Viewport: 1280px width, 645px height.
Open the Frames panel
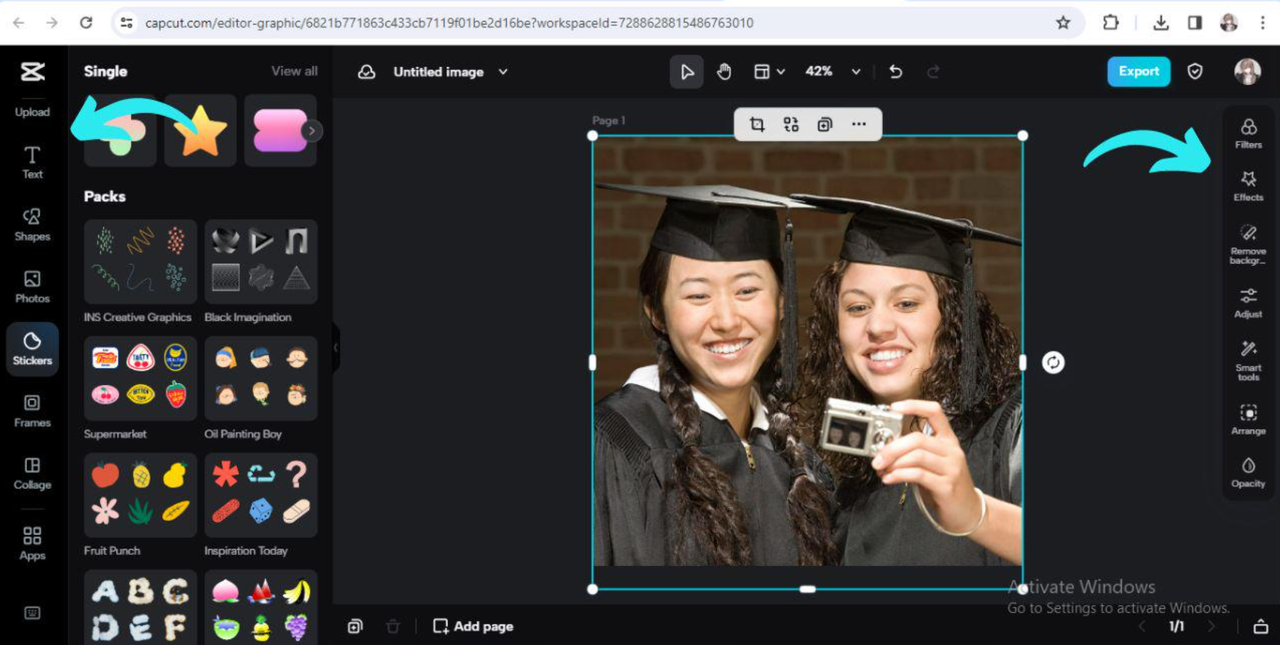pyautogui.click(x=32, y=410)
